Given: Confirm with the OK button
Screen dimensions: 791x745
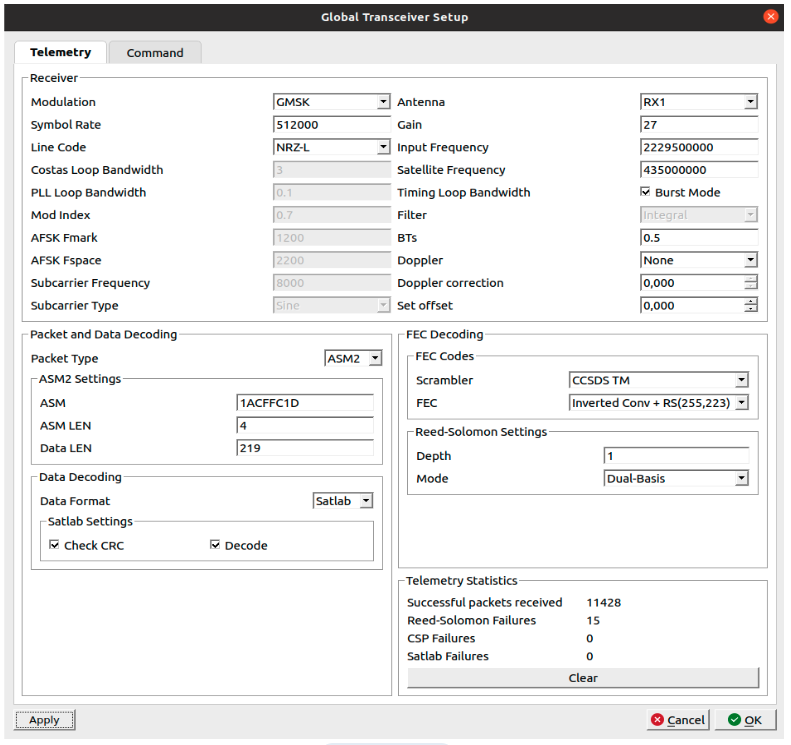Looking at the screenshot, I should point(745,720).
